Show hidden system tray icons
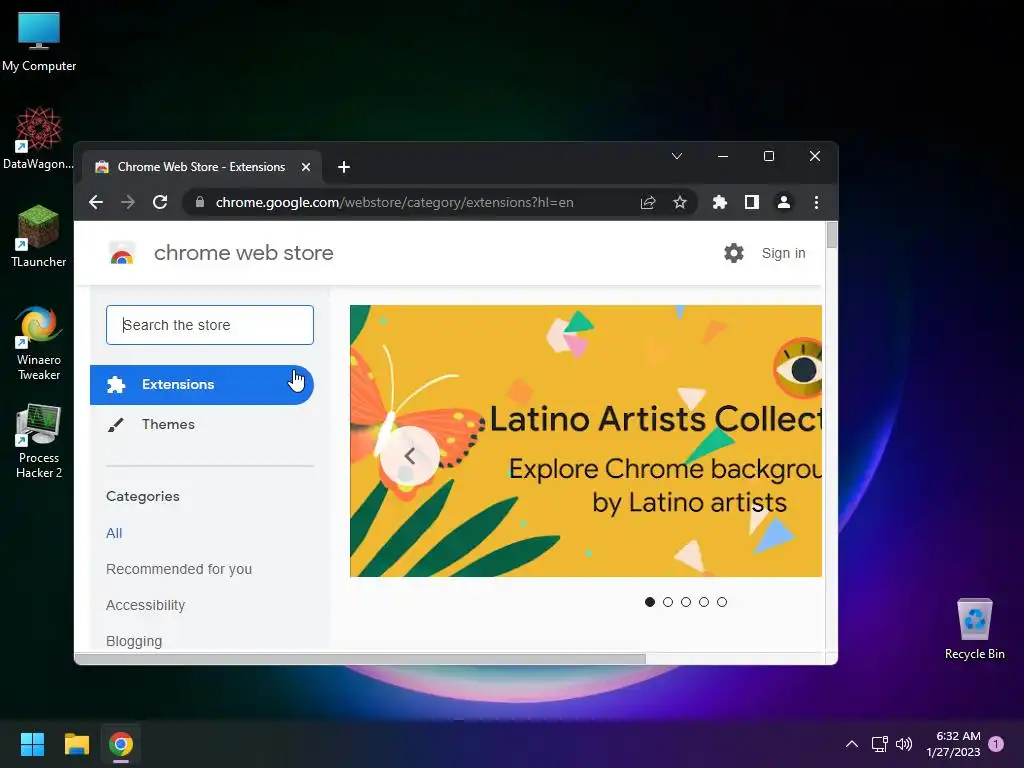 click(852, 744)
